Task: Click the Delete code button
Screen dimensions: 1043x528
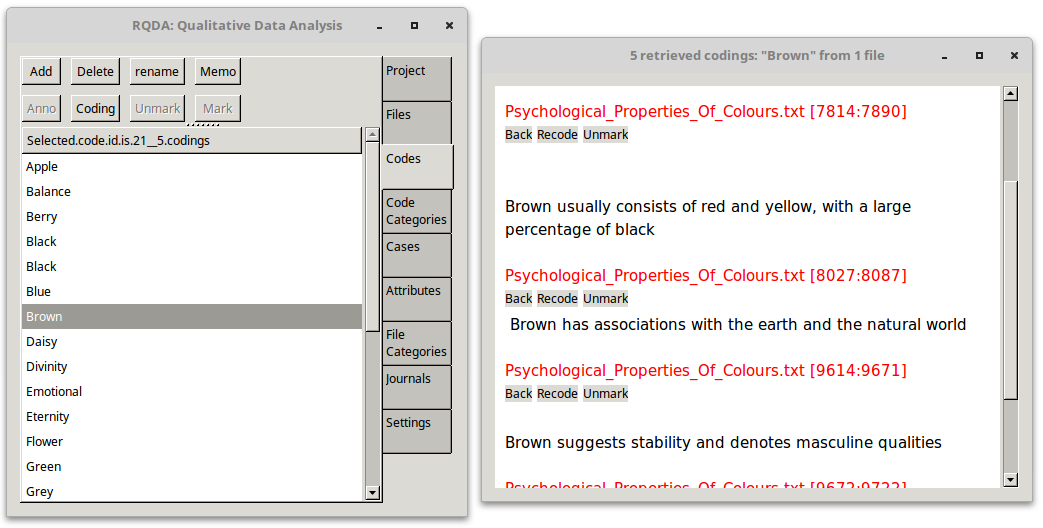Action: point(95,72)
